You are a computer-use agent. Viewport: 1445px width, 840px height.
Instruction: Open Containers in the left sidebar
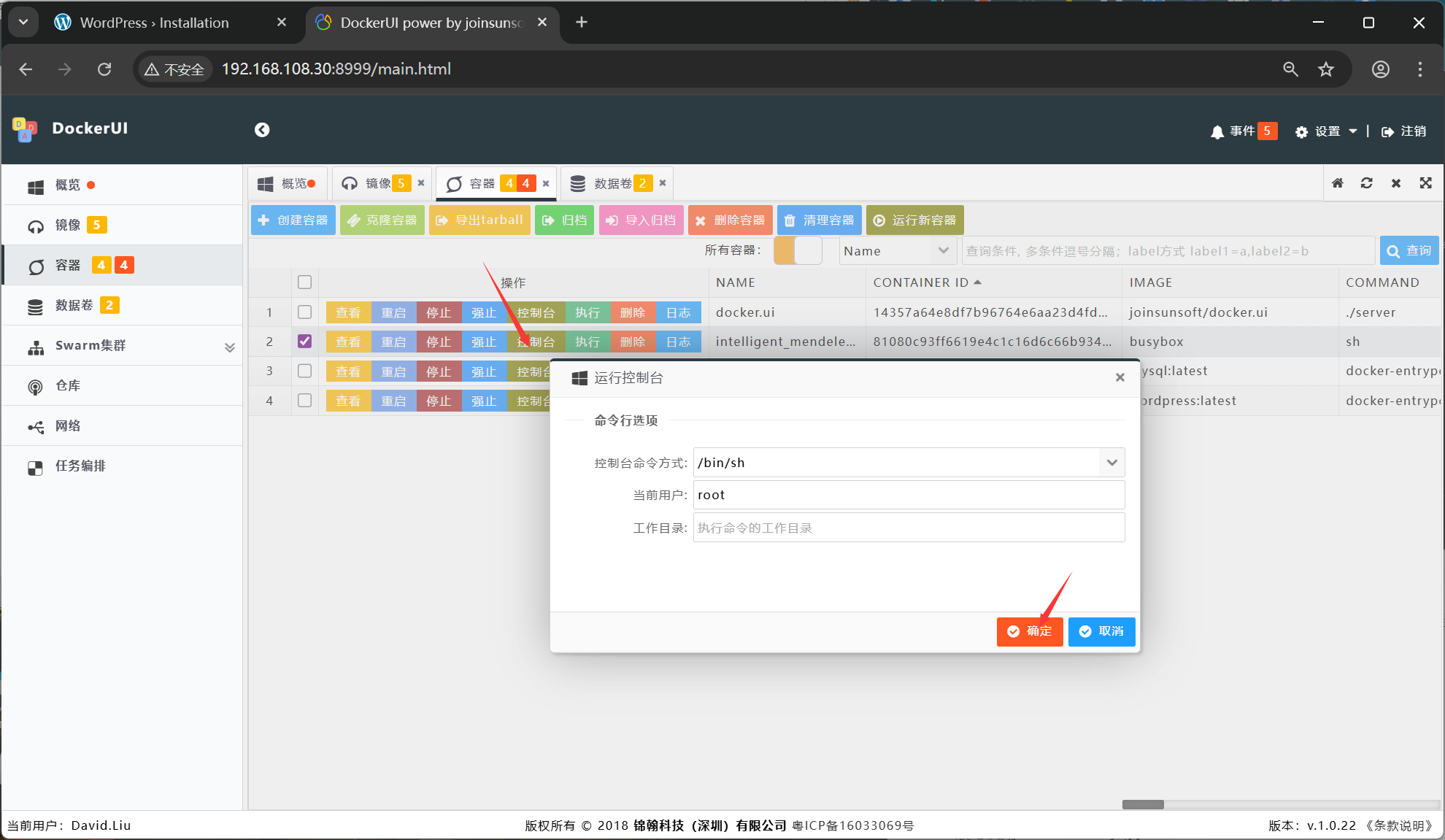tap(123, 266)
